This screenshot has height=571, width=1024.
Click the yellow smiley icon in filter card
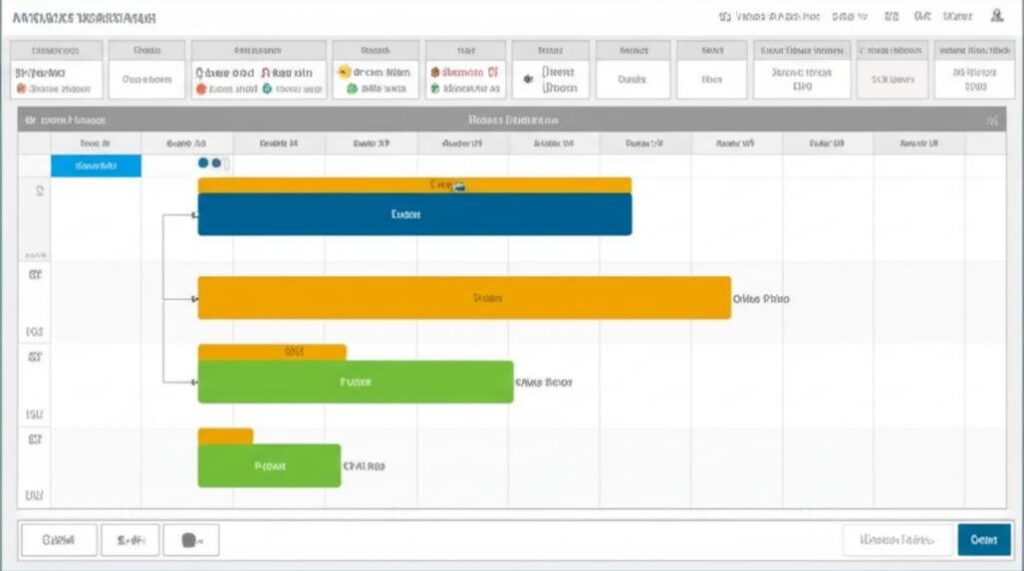345,72
